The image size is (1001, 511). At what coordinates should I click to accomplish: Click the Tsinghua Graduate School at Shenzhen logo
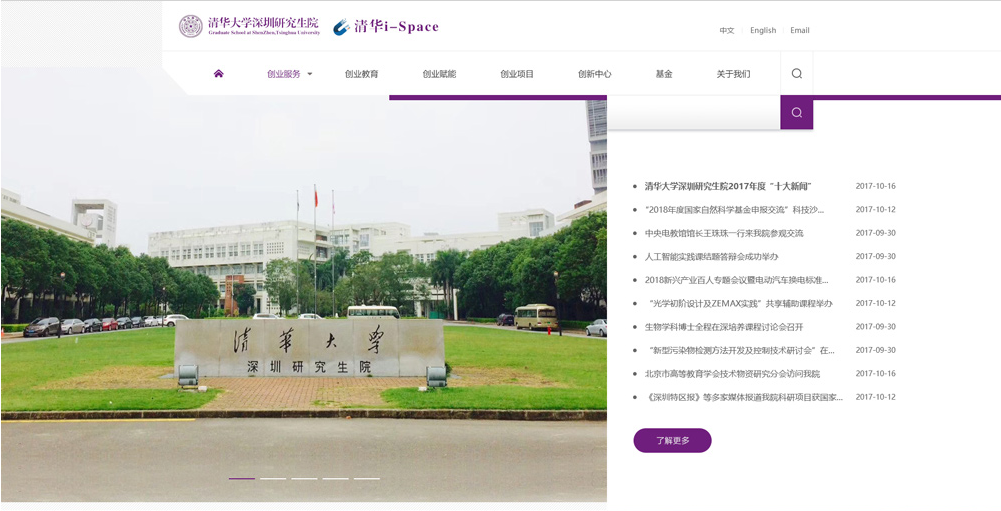(x=250, y=27)
